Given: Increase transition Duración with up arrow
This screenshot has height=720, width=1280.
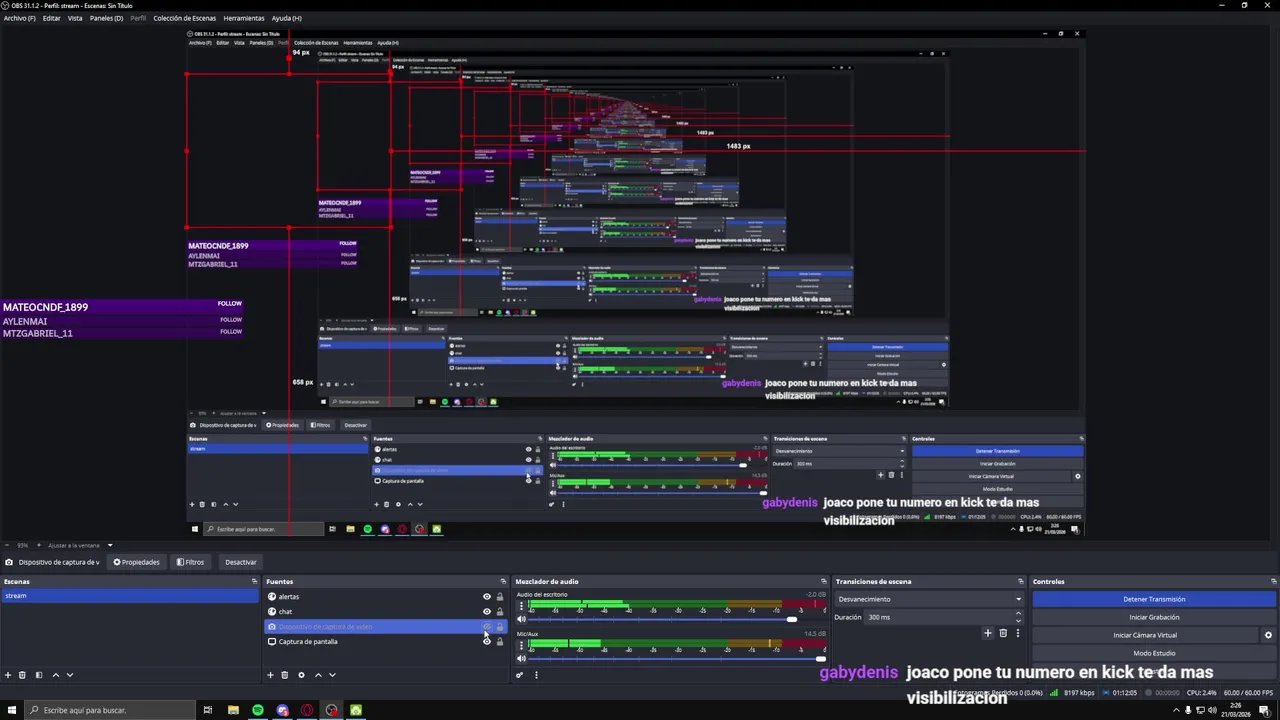Looking at the screenshot, I should [1019, 613].
